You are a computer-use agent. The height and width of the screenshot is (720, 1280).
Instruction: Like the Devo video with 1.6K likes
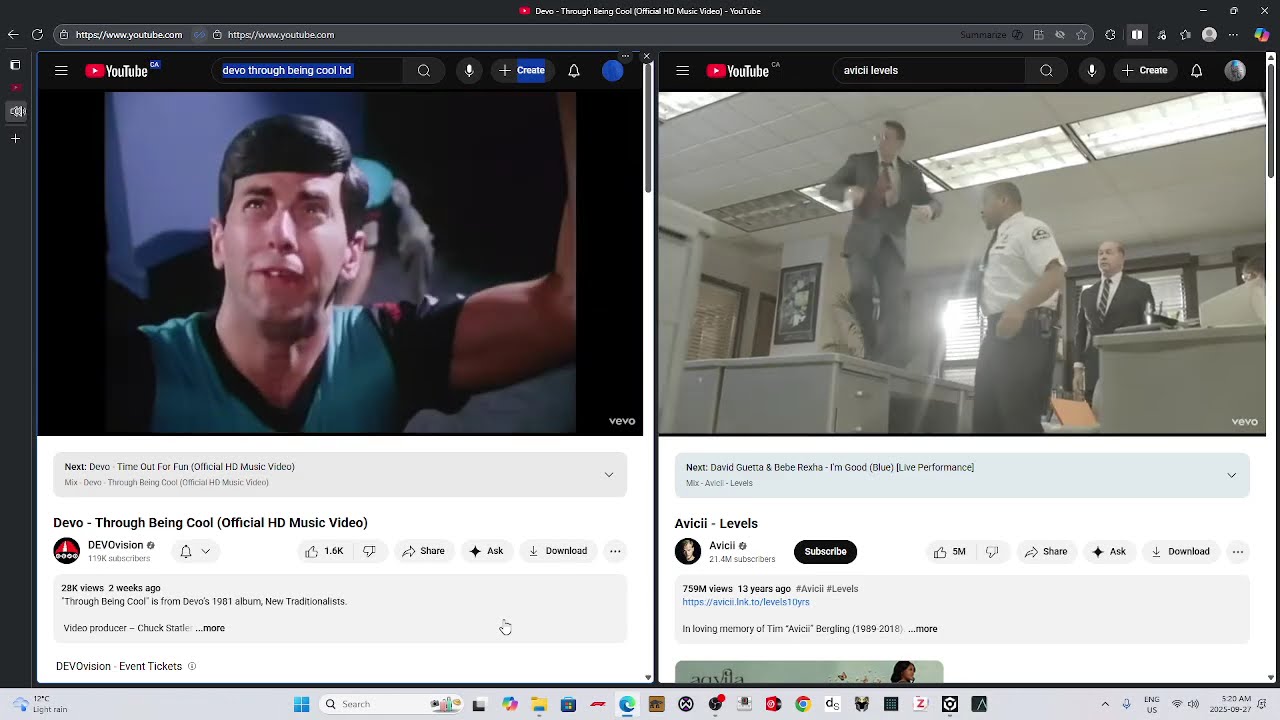(324, 551)
